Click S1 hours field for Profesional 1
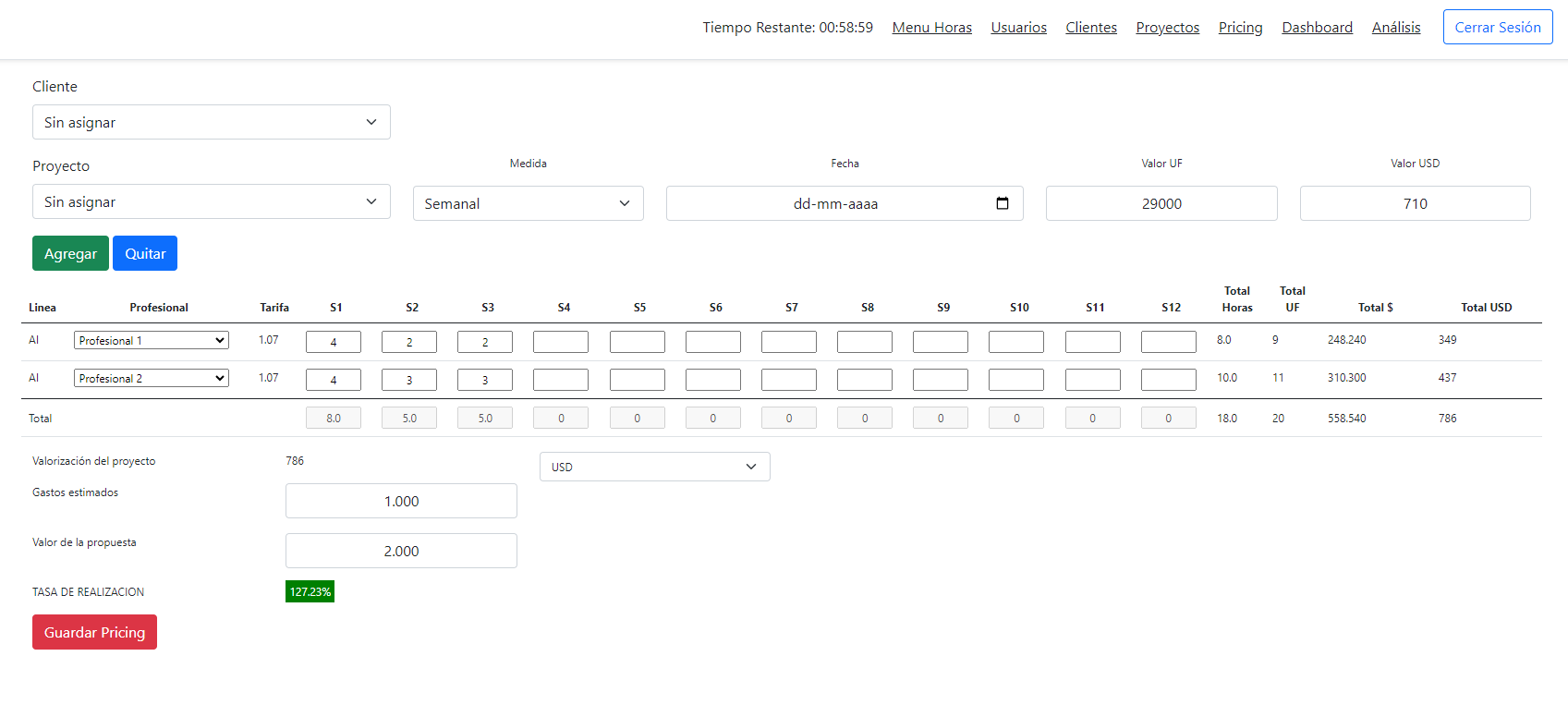The image size is (1568, 717). [x=334, y=342]
